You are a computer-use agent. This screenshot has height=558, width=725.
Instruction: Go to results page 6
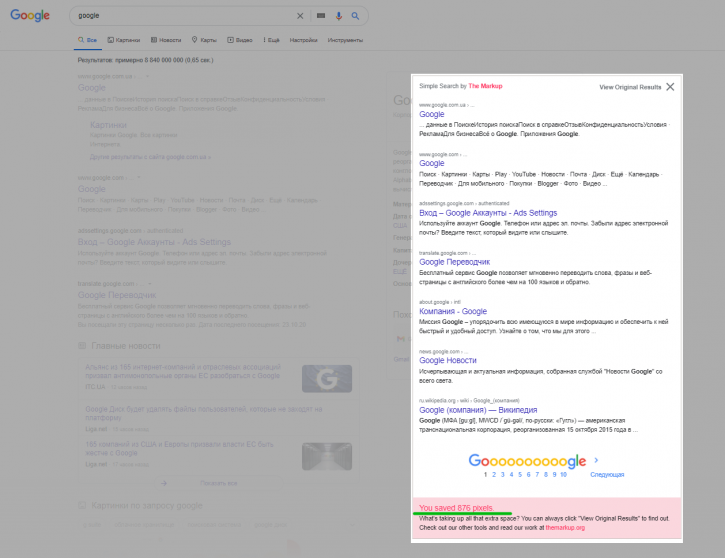528,474
